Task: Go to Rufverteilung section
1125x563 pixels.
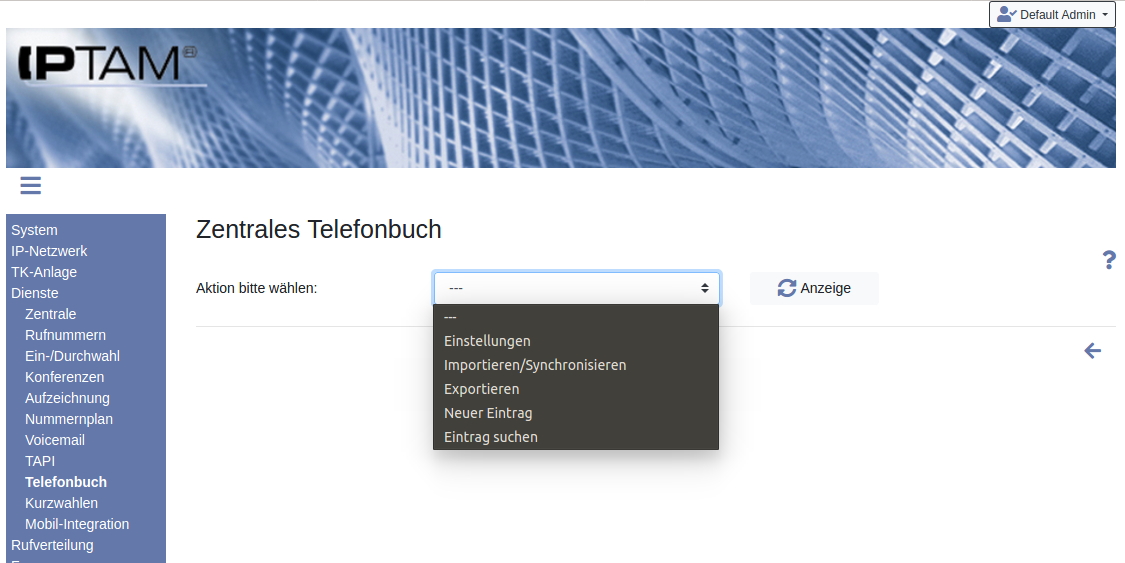Action: click(52, 545)
